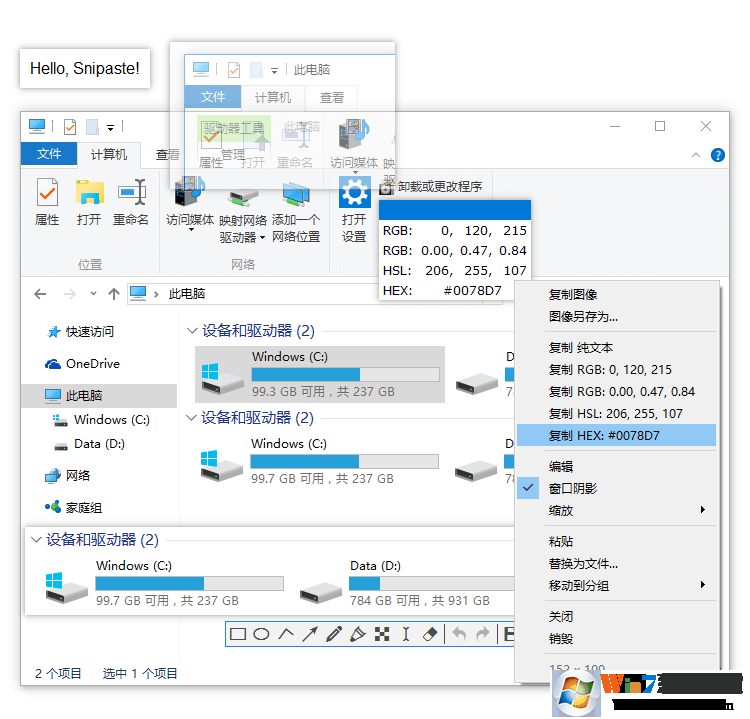Activate the marker highlighter tool
This screenshot has height=719, width=750.
(x=358, y=634)
